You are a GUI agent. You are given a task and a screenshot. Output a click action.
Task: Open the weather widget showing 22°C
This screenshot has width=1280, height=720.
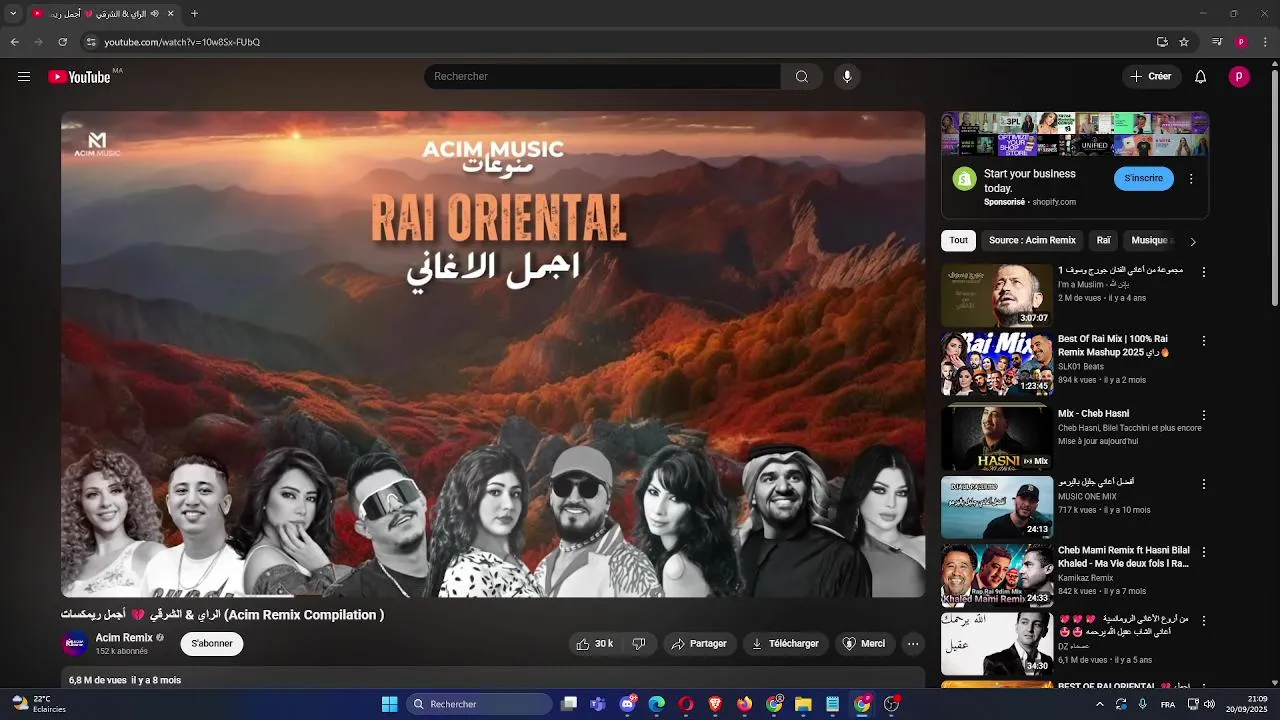pos(36,704)
